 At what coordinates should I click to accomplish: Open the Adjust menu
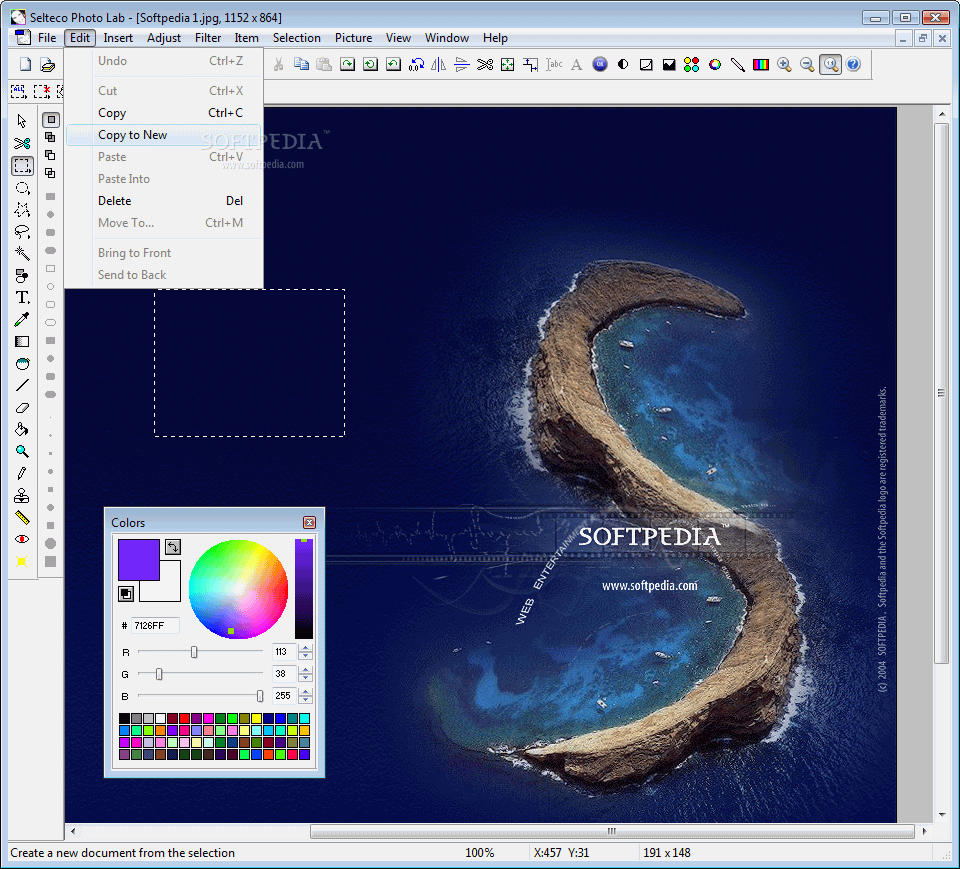tap(163, 38)
